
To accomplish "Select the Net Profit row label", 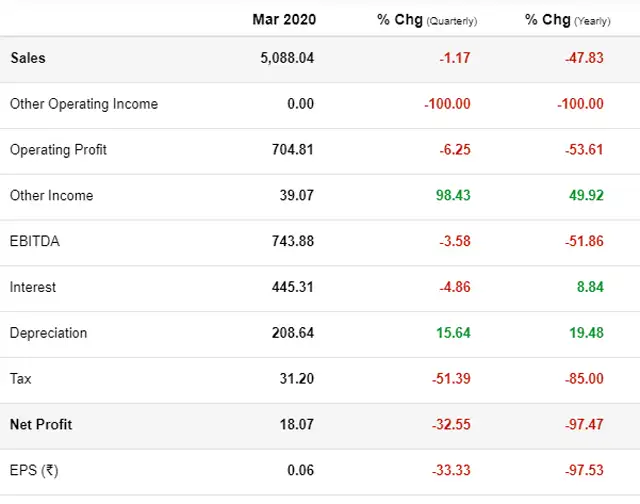I will pyautogui.click(x=41, y=425).
